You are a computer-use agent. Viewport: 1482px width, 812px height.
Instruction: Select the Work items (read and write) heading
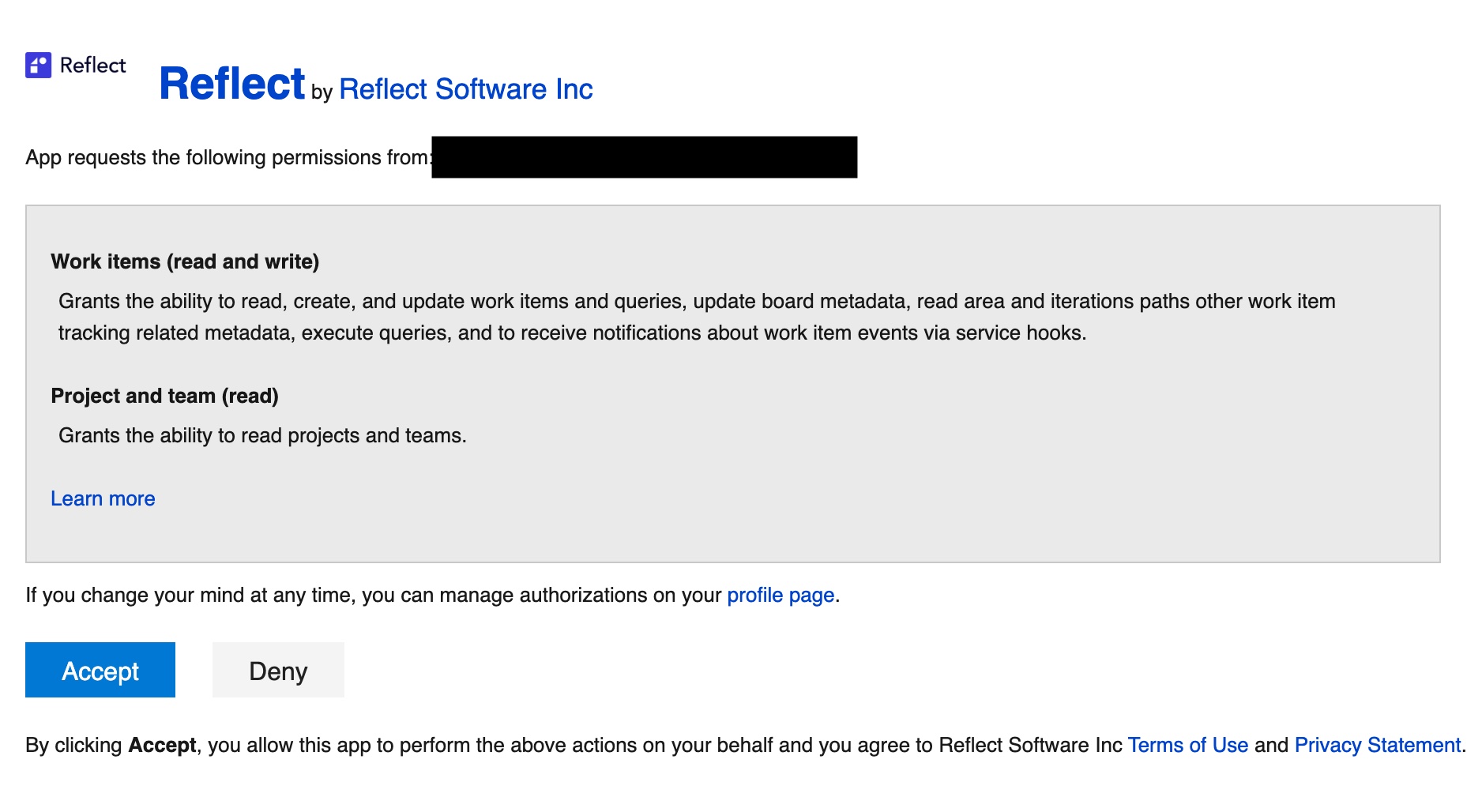[186, 261]
